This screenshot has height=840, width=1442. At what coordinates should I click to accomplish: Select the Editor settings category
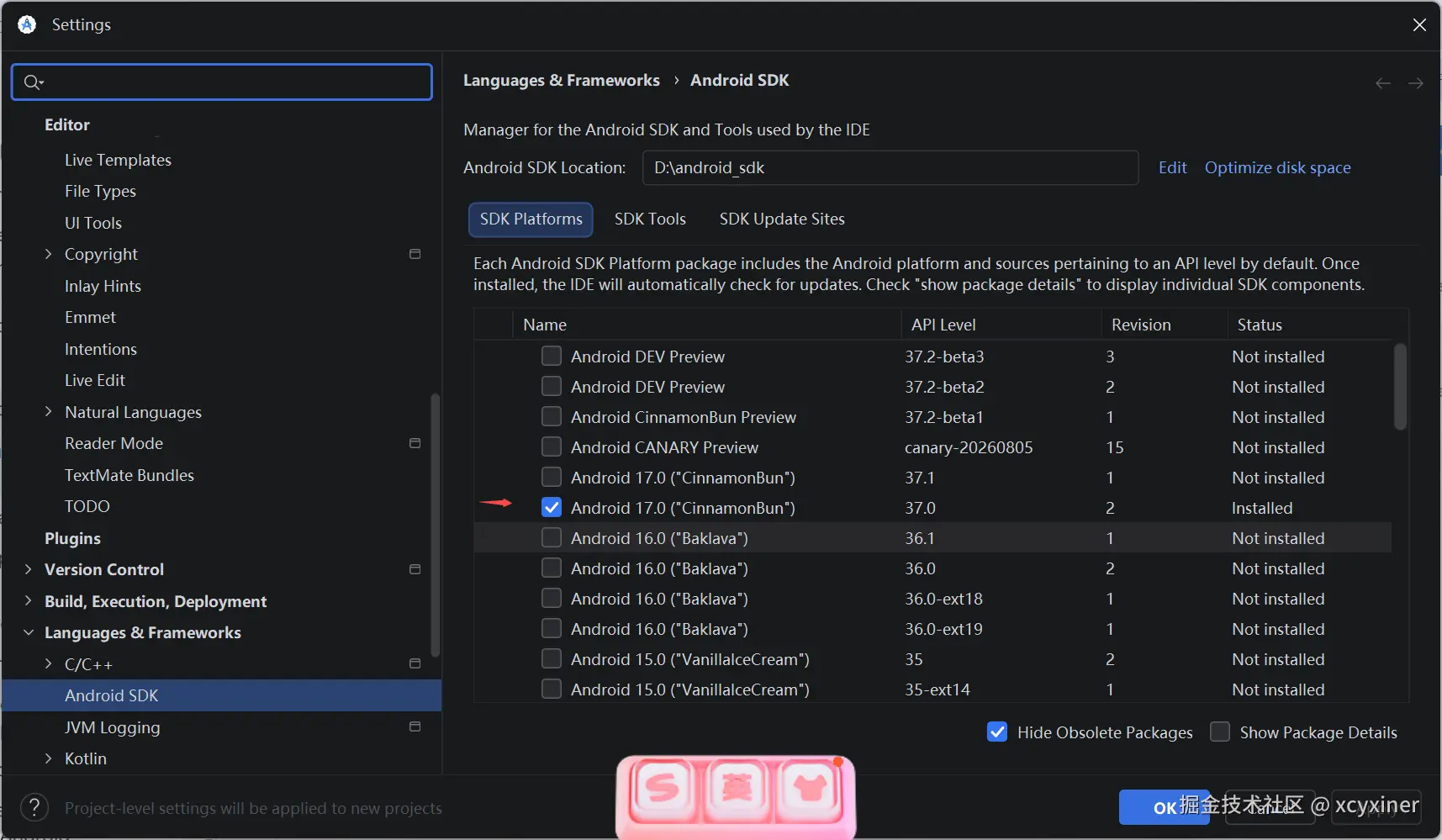pyautogui.click(x=67, y=124)
